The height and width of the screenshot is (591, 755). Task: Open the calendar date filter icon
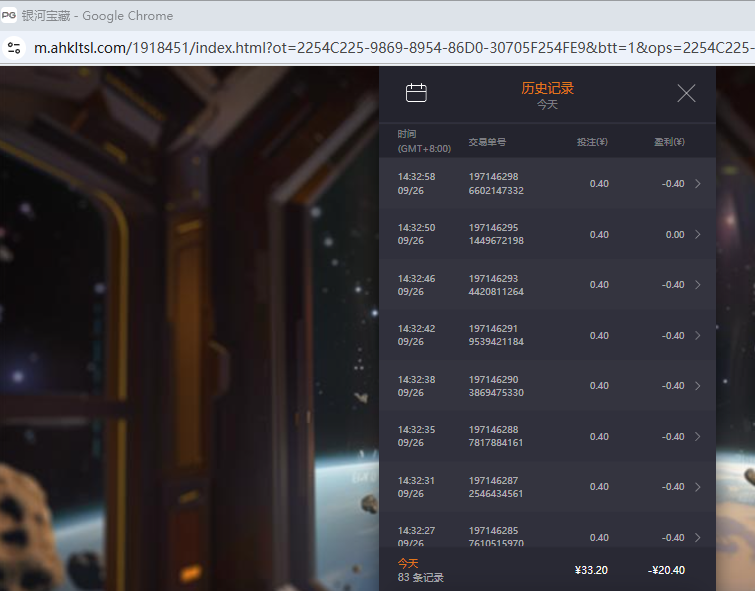pyautogui.click(x=416, y=92)
